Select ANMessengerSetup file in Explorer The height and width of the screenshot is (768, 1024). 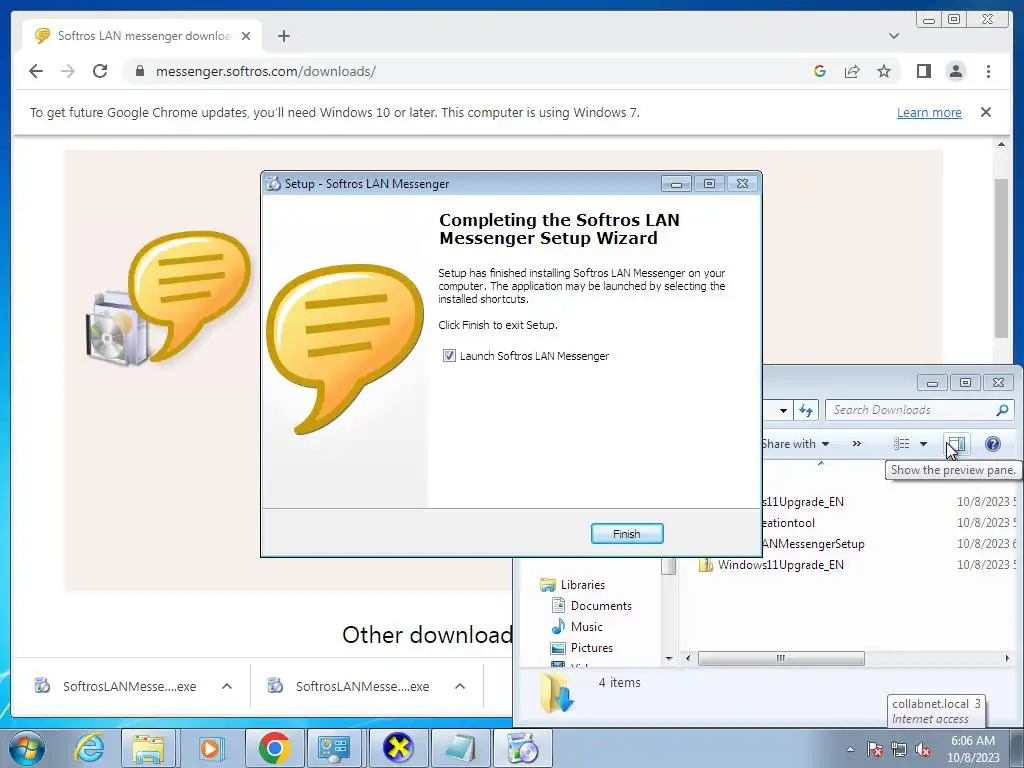click(x=813, y=543)
